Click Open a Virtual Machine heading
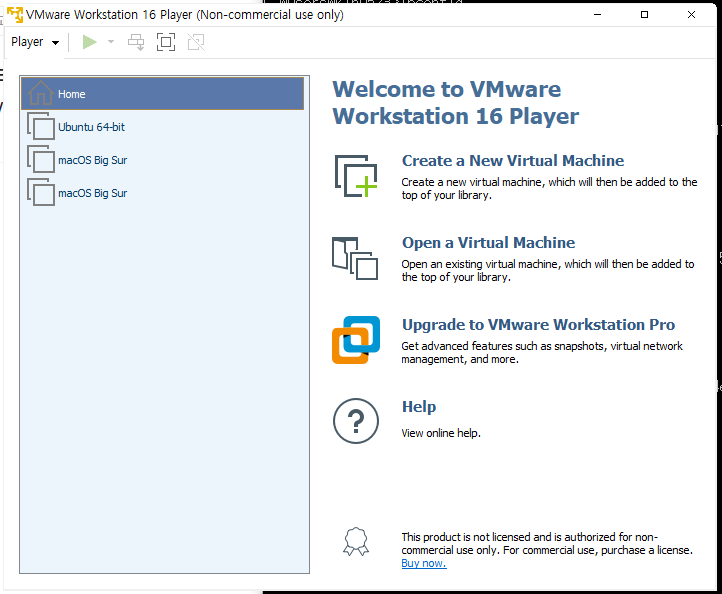The image size is (722, 594). pyautogui.click(x=489, y=243)
